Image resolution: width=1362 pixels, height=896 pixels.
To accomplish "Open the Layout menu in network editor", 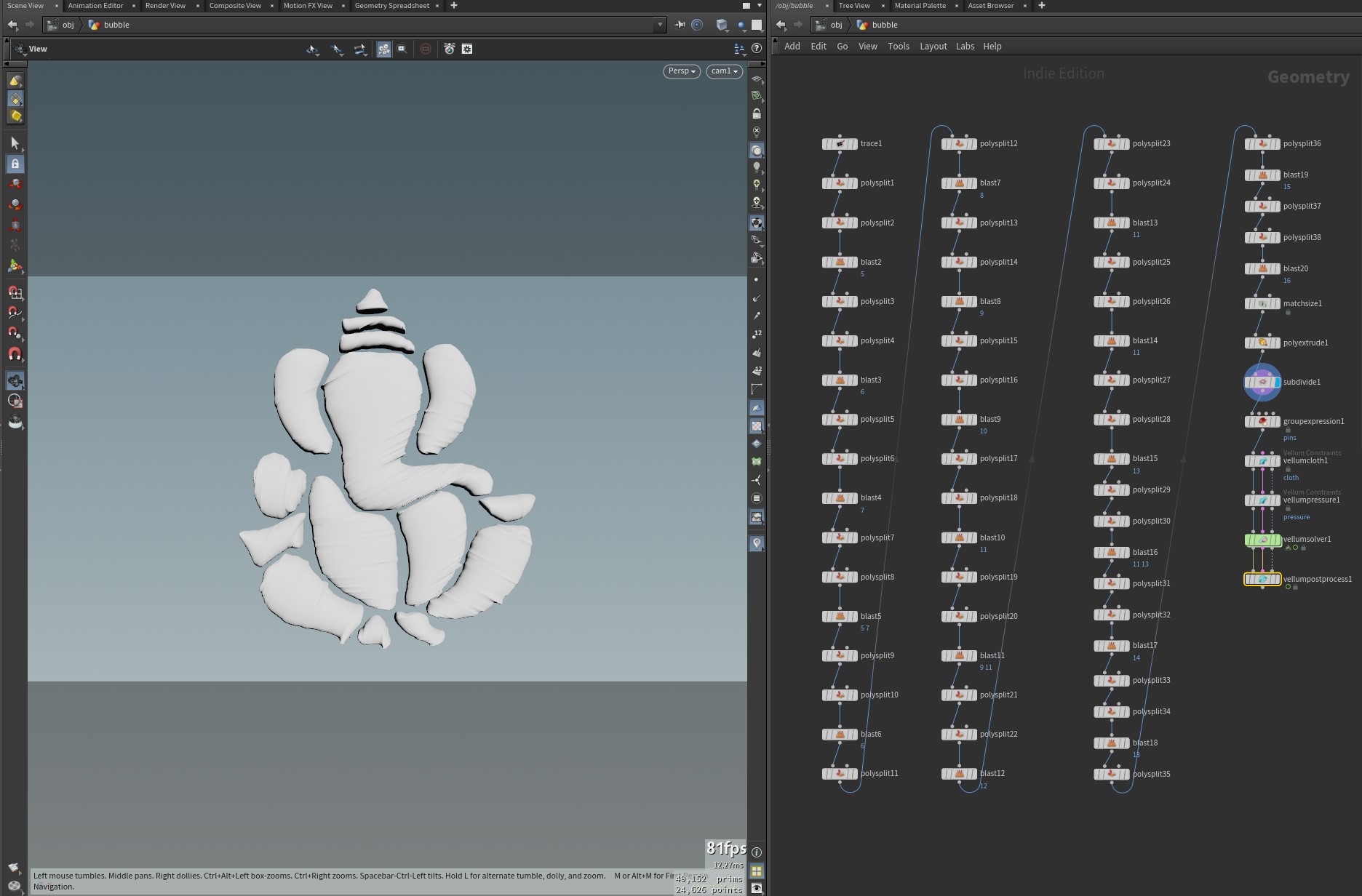I will tap(933, 47).
